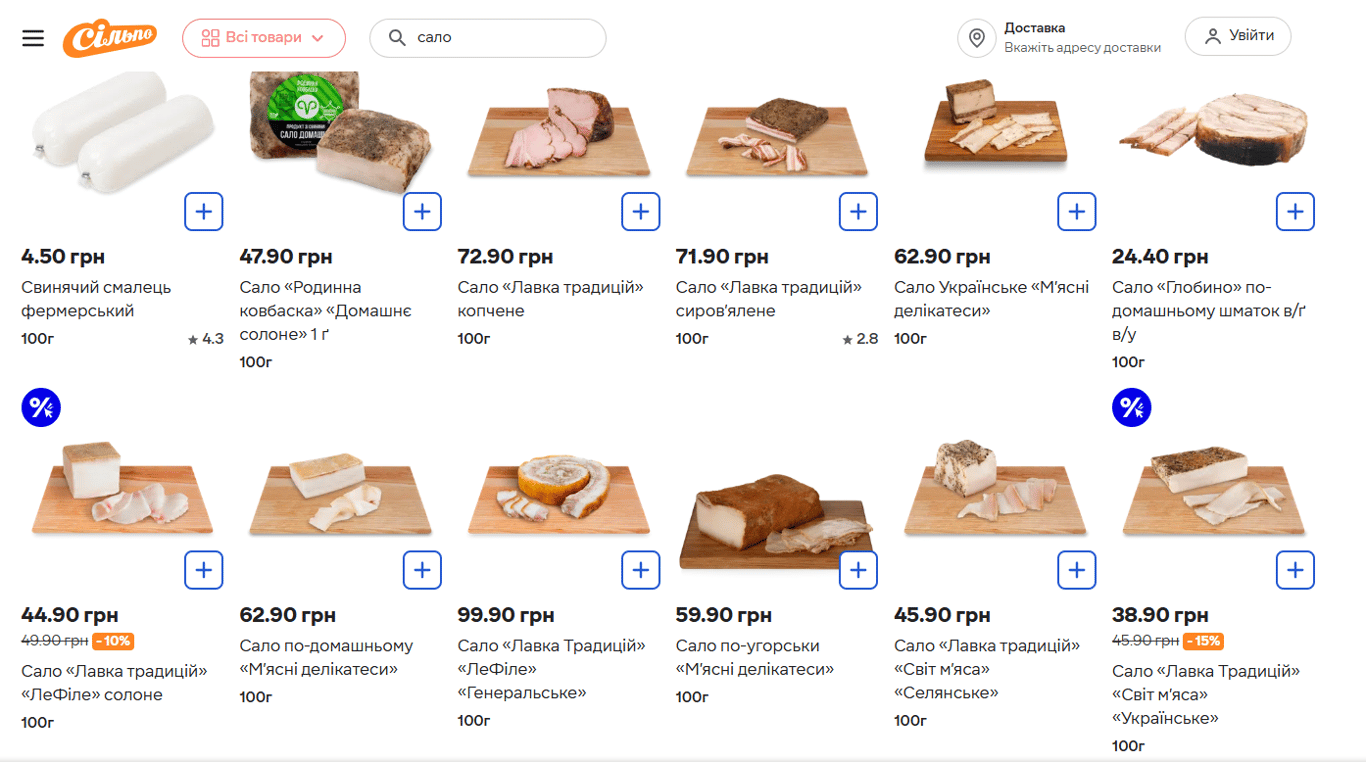Viewport: 1366px width, 762px height.
Task: Add Сало Лавка традицій копчене to cart
Action: [640, 212]
